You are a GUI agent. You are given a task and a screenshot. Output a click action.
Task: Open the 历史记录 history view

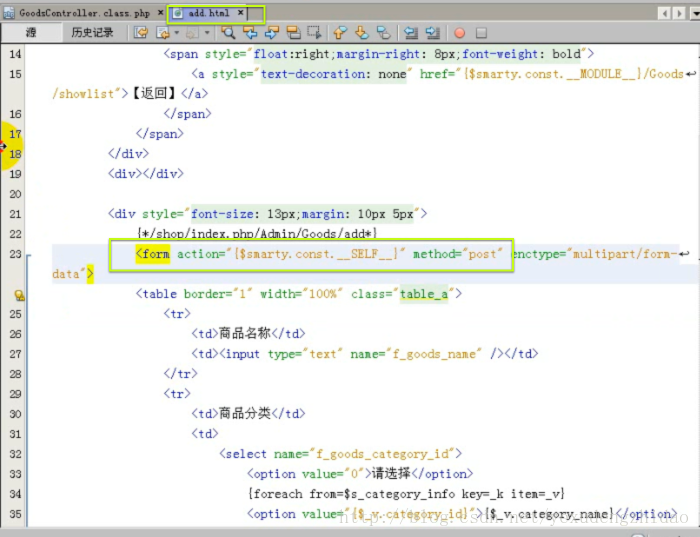[92, 33]
